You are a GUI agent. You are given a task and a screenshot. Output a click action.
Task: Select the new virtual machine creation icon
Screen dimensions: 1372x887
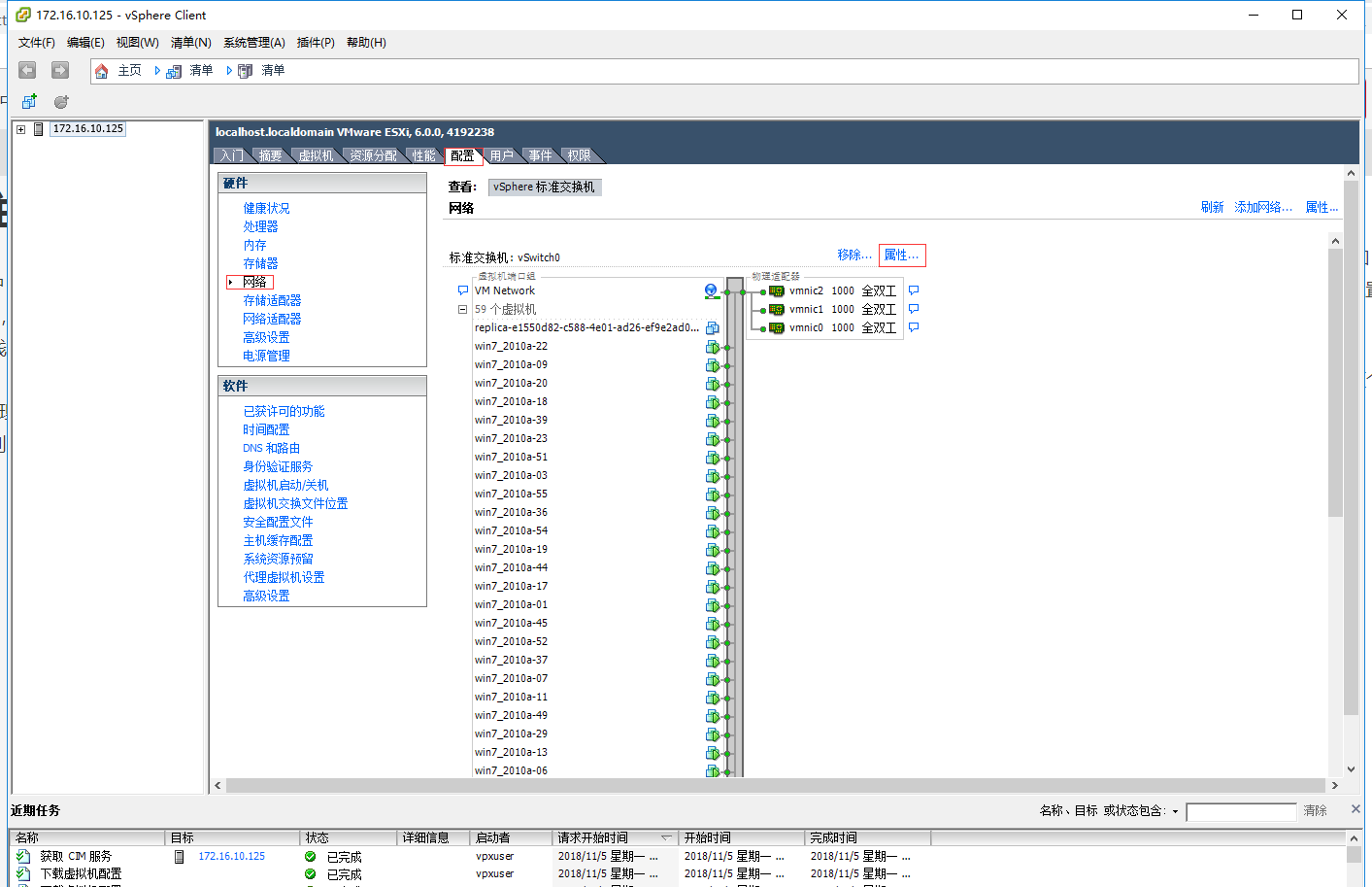pos(28,101)
